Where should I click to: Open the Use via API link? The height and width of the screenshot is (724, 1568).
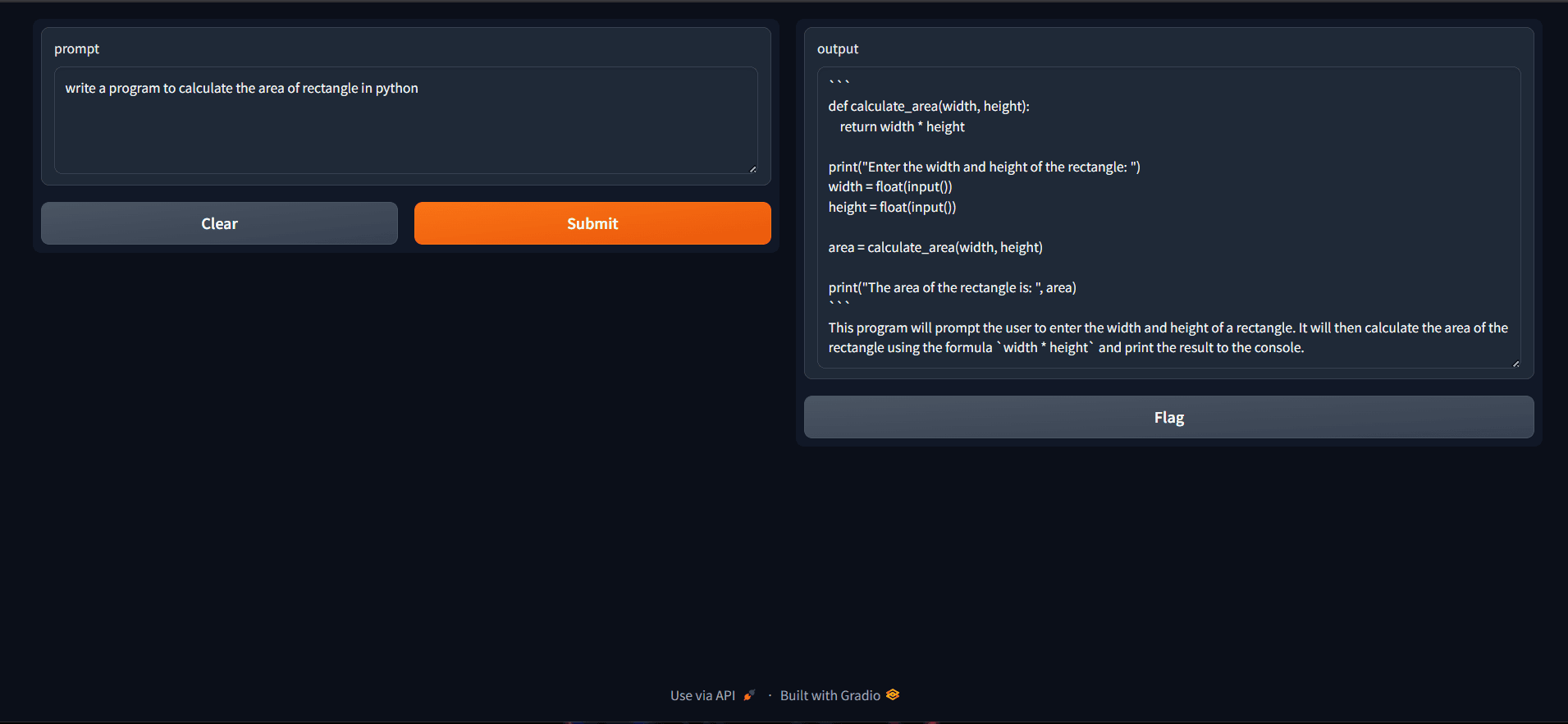[x=702, y=695]
